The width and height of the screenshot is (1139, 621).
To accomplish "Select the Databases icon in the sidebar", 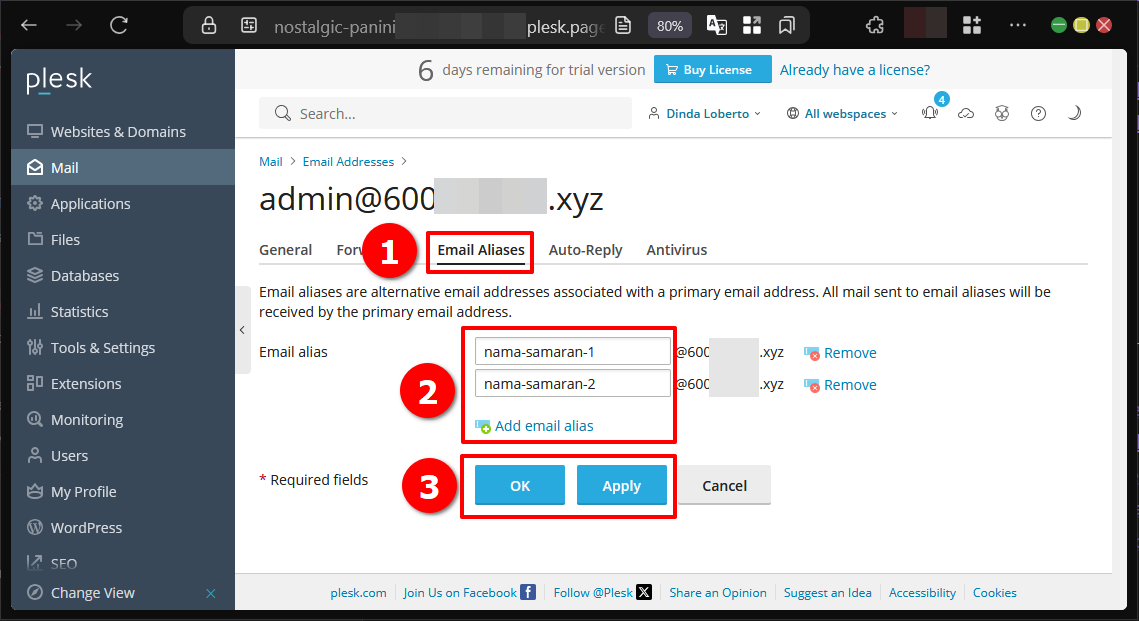I will [34, 275].
